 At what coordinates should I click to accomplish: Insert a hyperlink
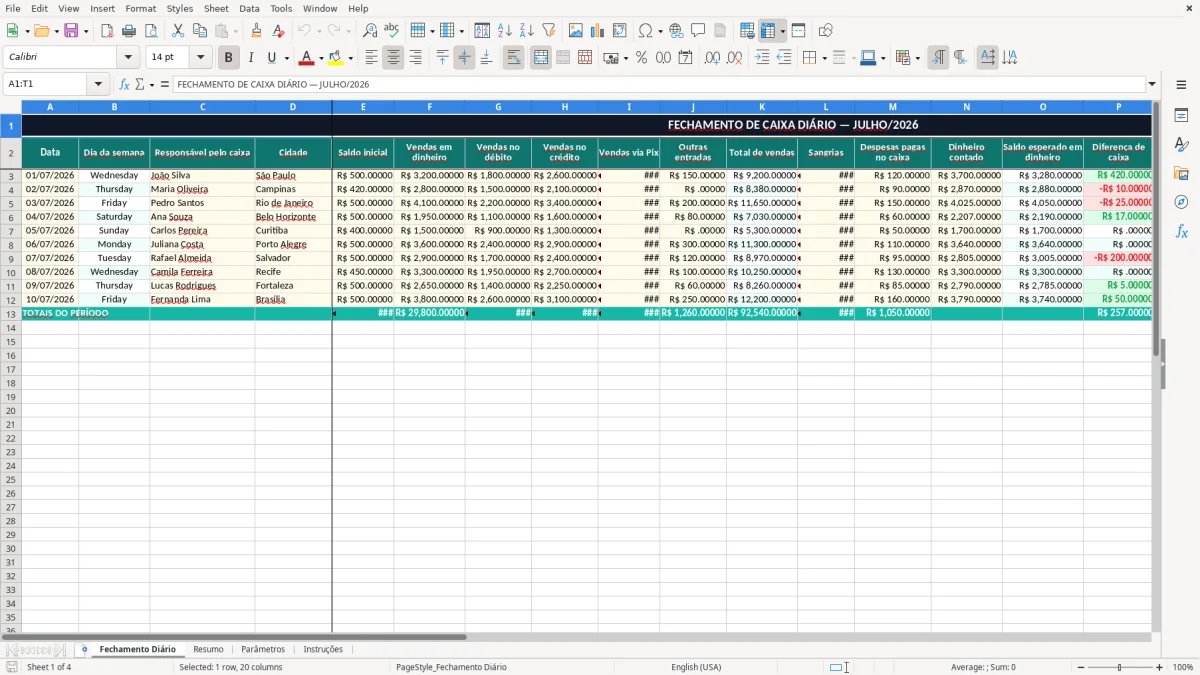click(676, 31)
